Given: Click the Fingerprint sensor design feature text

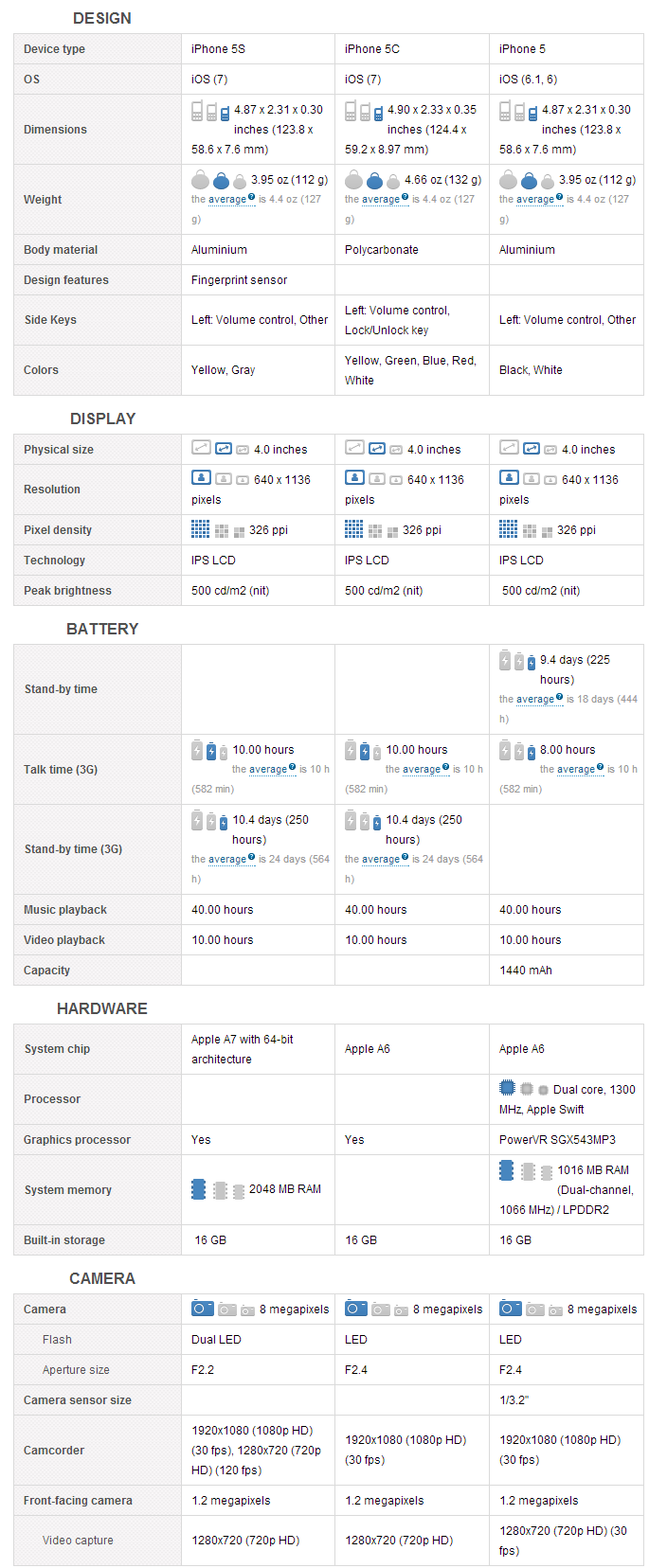Looking at the screenshot, I should (239, 280).
